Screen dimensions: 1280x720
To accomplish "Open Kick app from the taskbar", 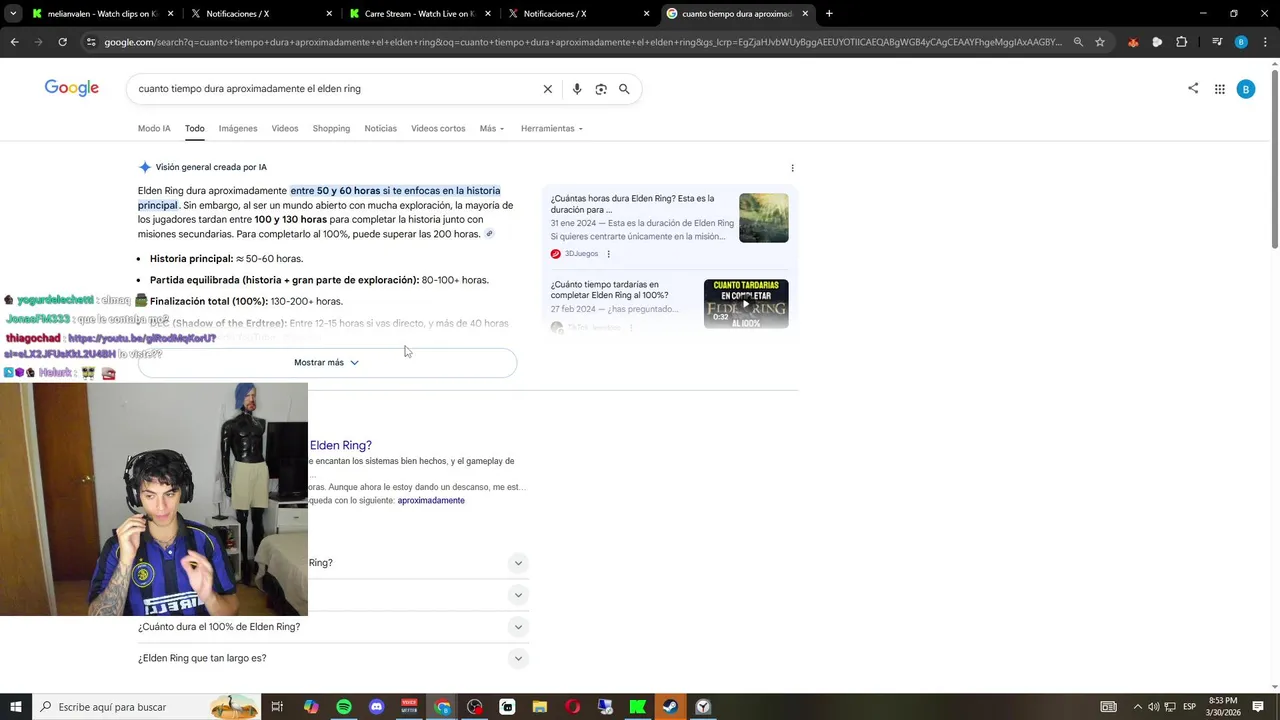I will (x=638, y=707).
